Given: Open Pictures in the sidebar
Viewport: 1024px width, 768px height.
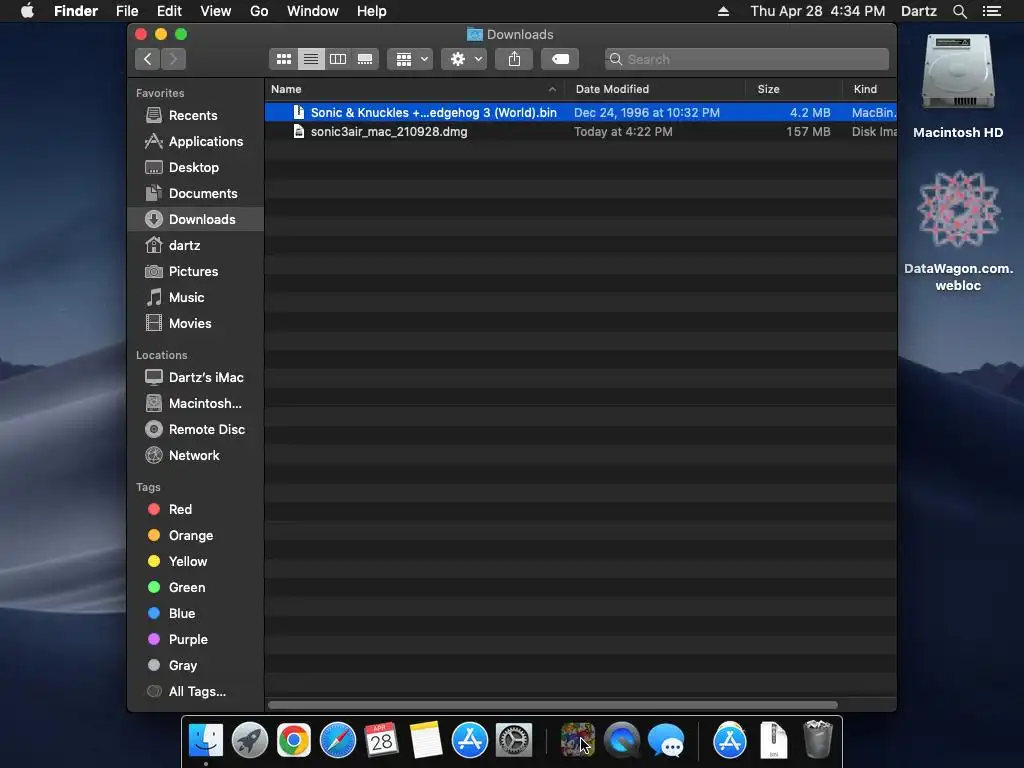Looking at the screenshot, I should [x=195, y=272].
